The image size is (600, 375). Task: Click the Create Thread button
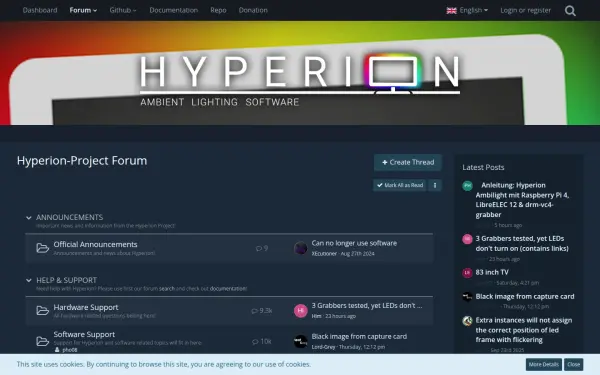pos(408,162)
